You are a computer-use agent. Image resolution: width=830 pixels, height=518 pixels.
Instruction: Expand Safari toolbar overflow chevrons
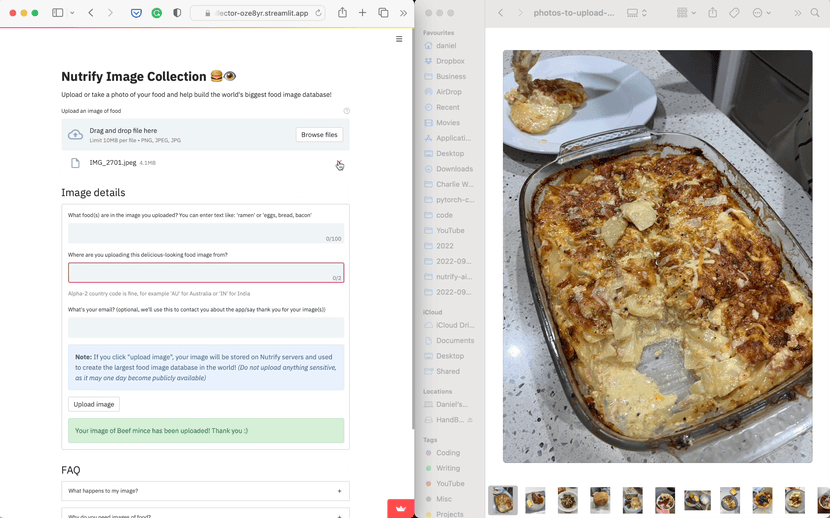[x=403, y=13]
